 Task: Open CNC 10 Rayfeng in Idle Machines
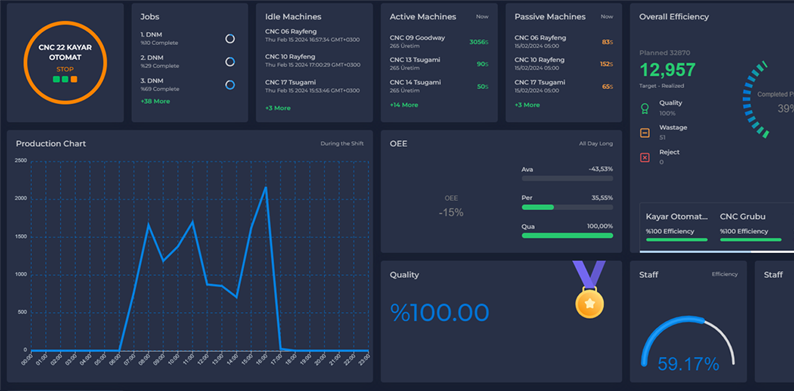(x=312, y=60)
